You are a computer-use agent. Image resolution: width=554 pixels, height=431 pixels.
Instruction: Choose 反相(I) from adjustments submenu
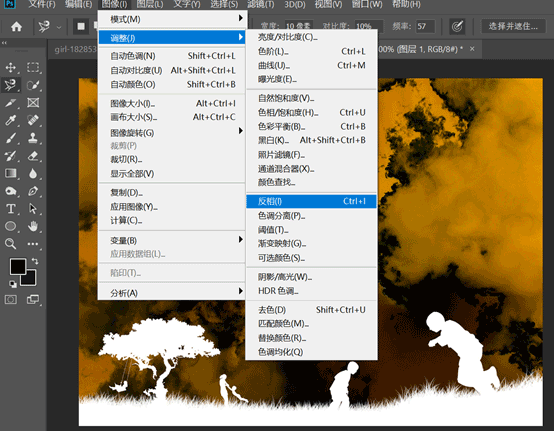tap(311, 201)
